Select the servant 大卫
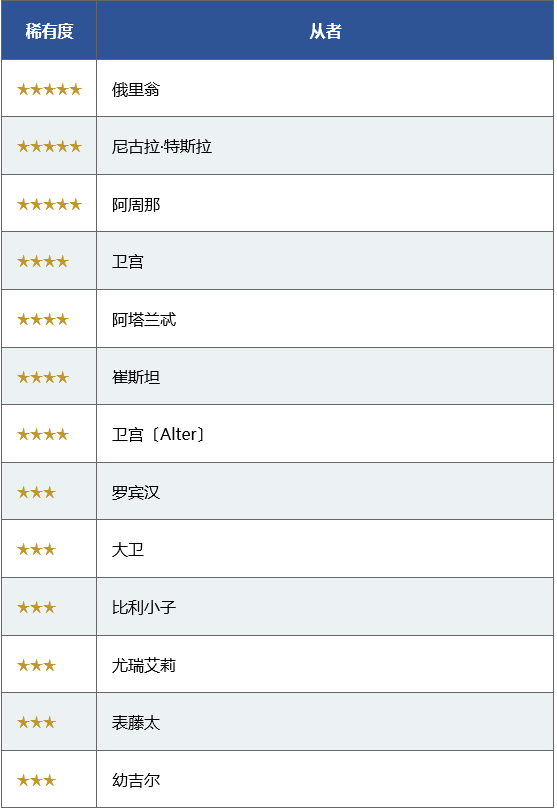The height and width of the screenshot is (810, 557). coord(128,549)
